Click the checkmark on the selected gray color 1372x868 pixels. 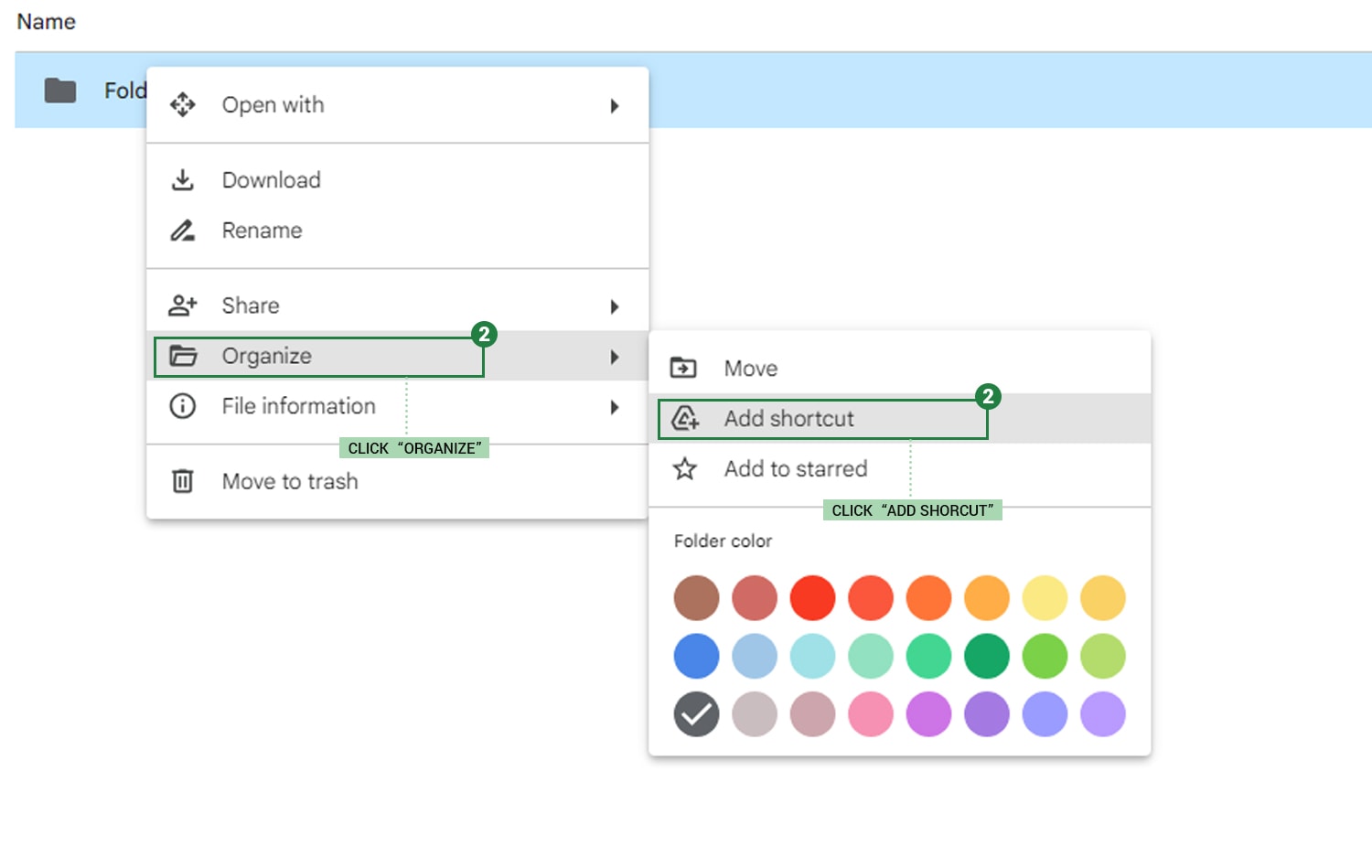tap(696, 714)
